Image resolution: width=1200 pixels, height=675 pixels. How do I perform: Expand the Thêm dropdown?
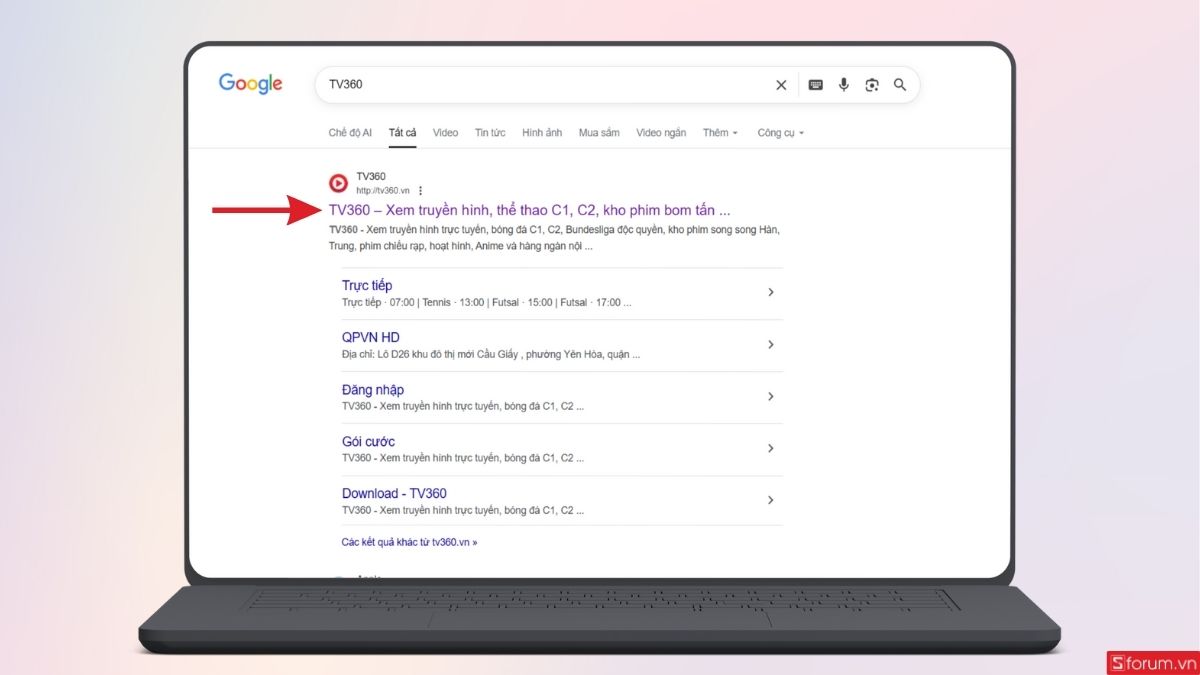click(x=720, y=133)
